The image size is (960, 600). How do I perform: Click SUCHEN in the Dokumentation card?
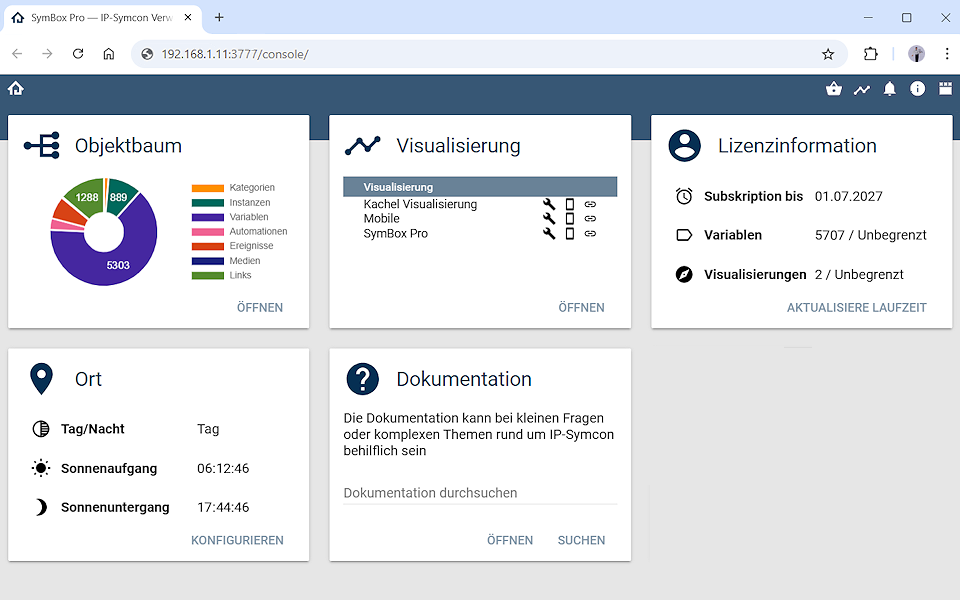581,540
